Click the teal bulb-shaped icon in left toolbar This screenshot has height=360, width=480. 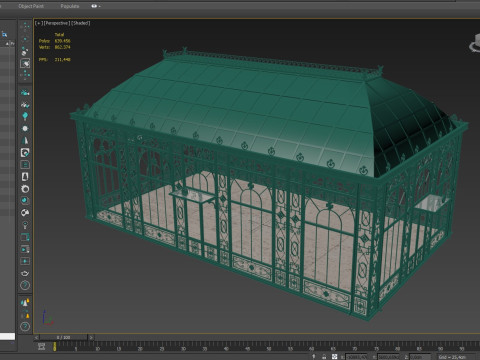(25, 116)
